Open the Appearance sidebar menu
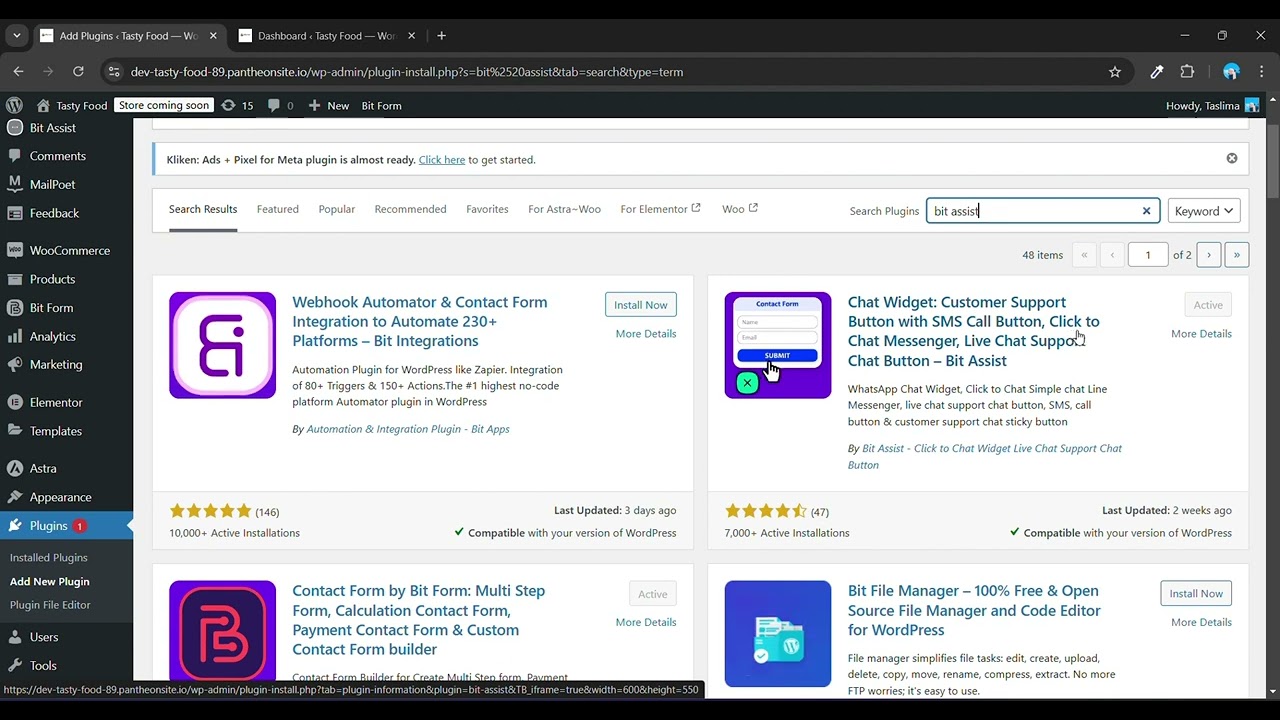 (x=66, y=497)
